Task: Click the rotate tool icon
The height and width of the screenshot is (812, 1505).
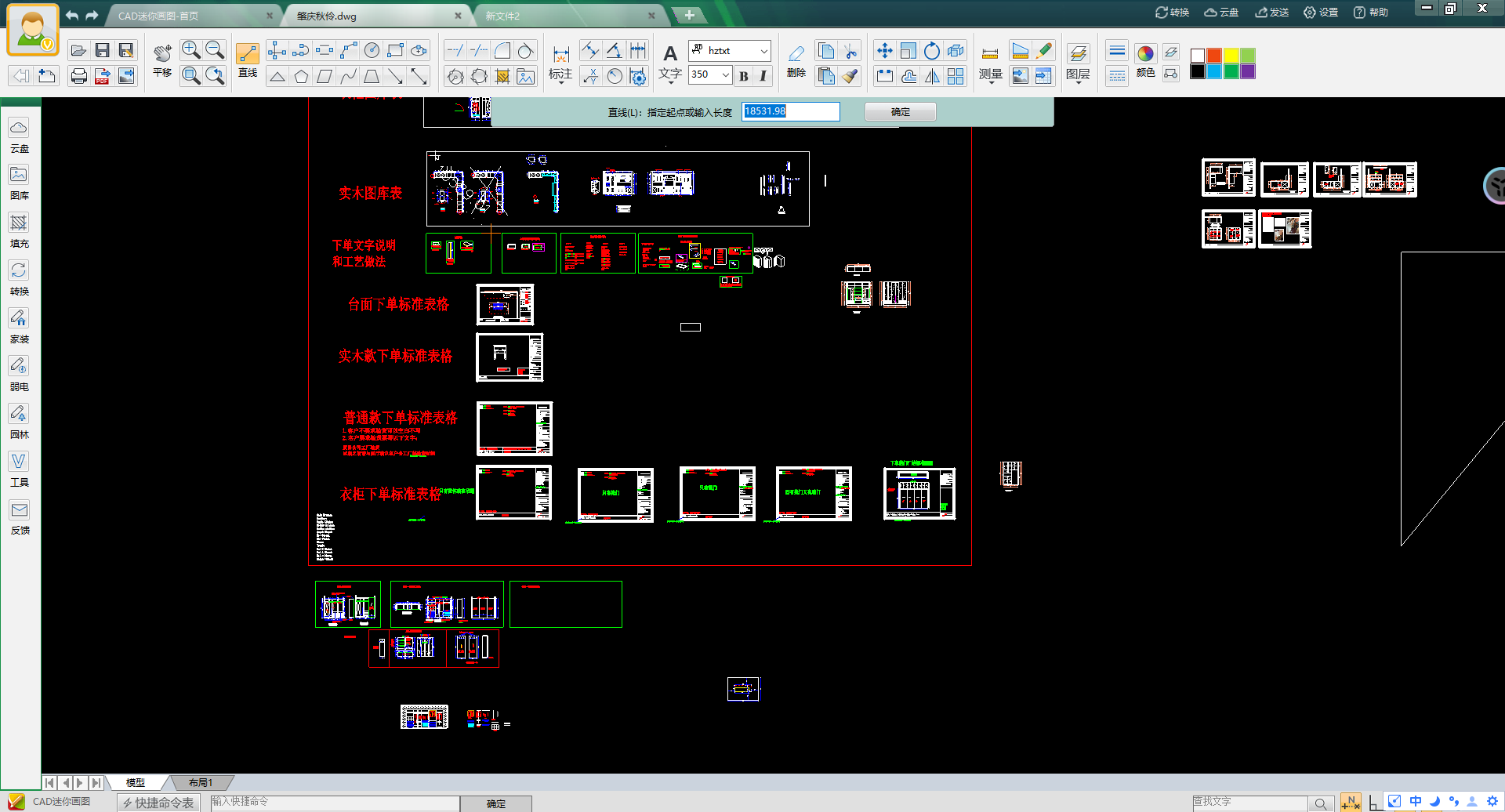Action: tap(931, 51)
